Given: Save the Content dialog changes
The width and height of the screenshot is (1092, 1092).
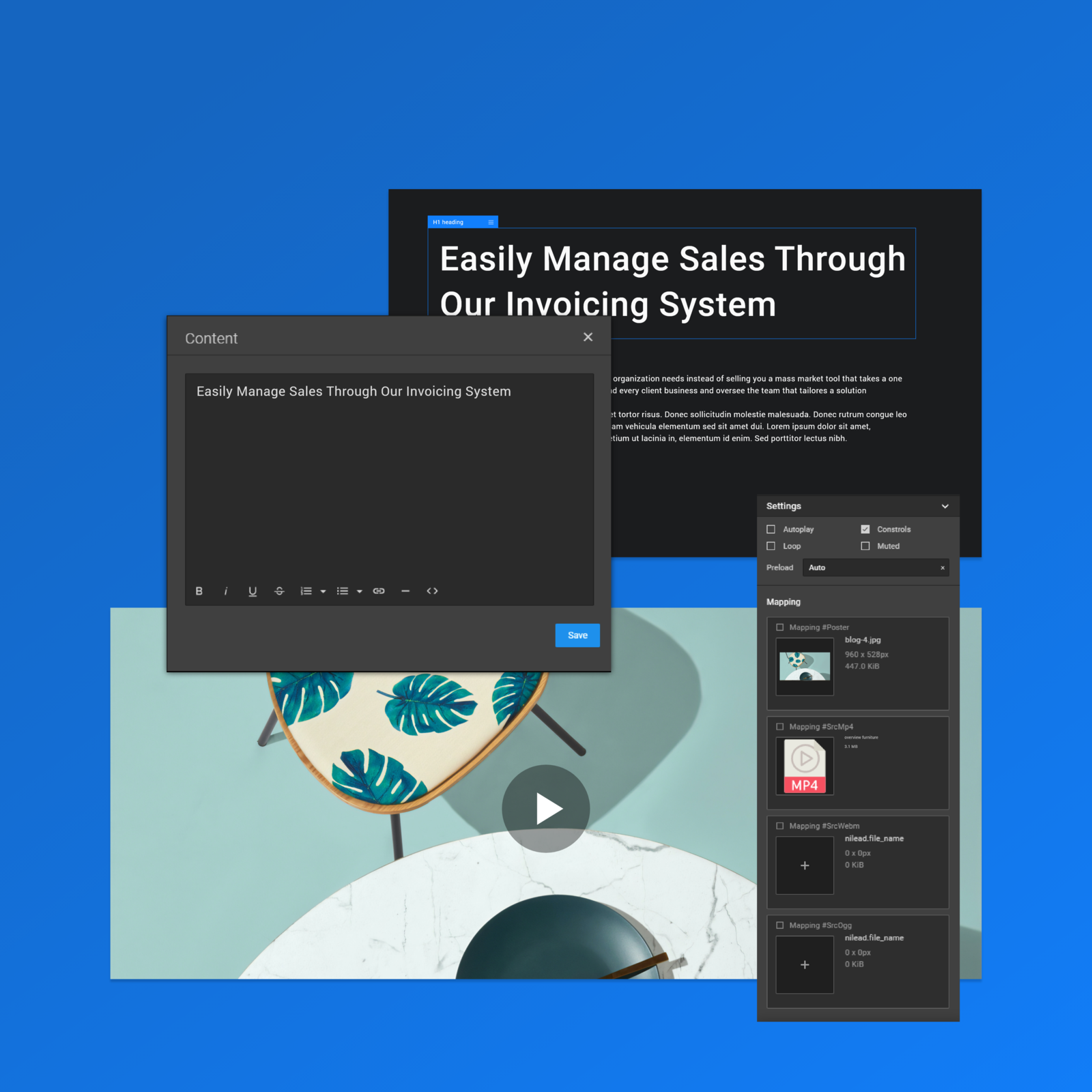Looking at the screenshot, I should pyautogui.click(x=577, y=635).
